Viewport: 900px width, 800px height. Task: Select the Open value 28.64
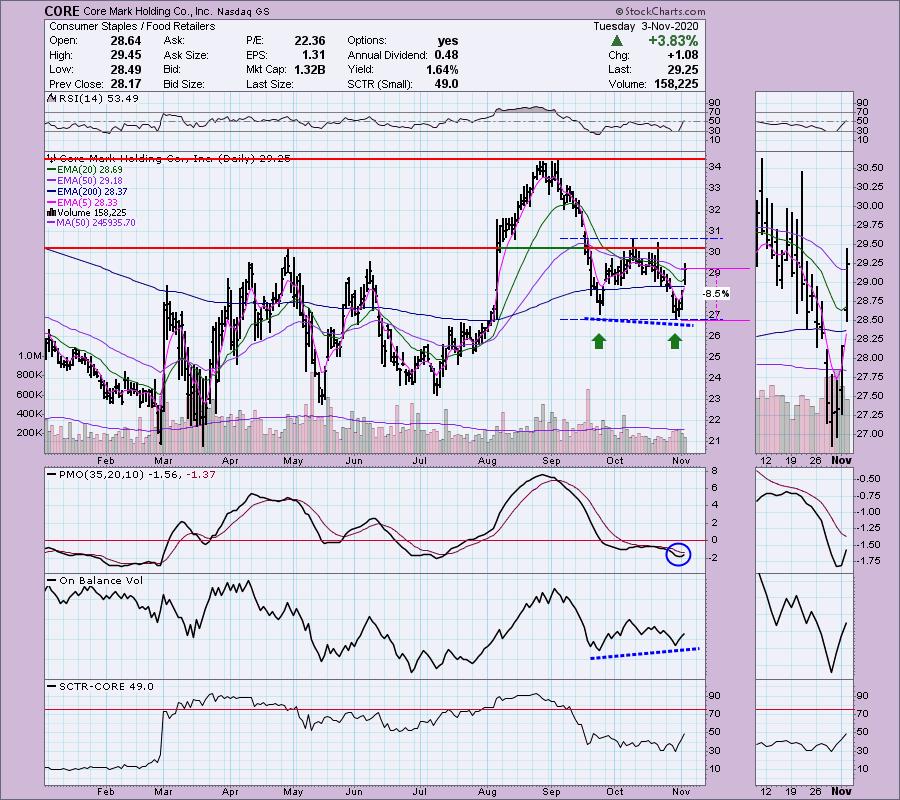[x=125, y=41]
